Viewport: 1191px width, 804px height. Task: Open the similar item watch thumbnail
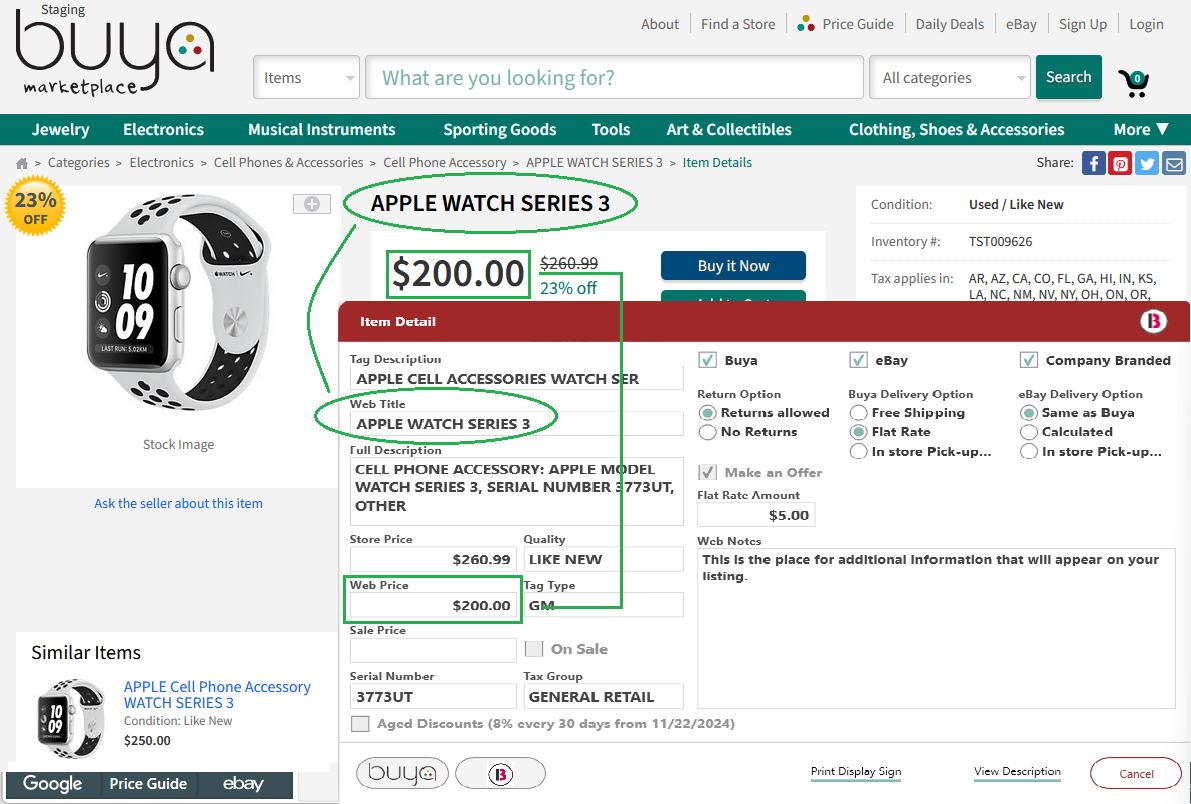[x=71, y=718]
